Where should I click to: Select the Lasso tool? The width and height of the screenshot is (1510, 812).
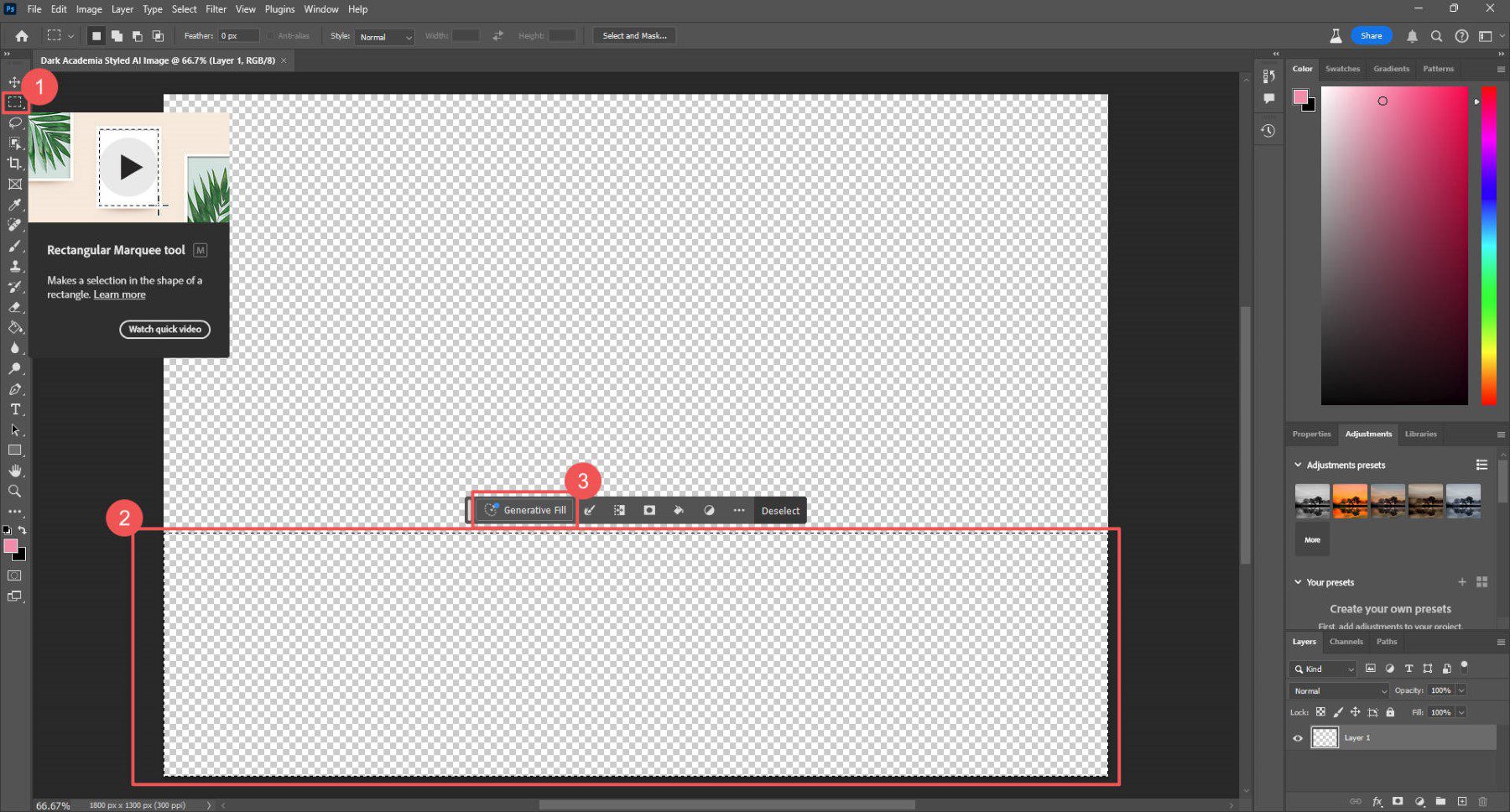(x=15, y=123)
